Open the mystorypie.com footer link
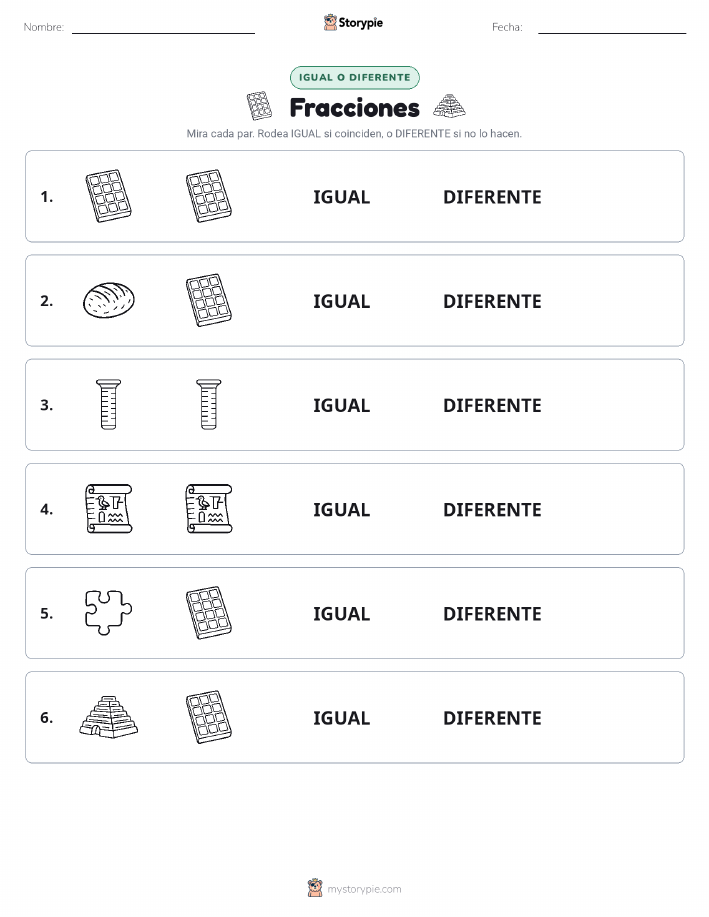709x917 pixels. (x=364, y=889)
